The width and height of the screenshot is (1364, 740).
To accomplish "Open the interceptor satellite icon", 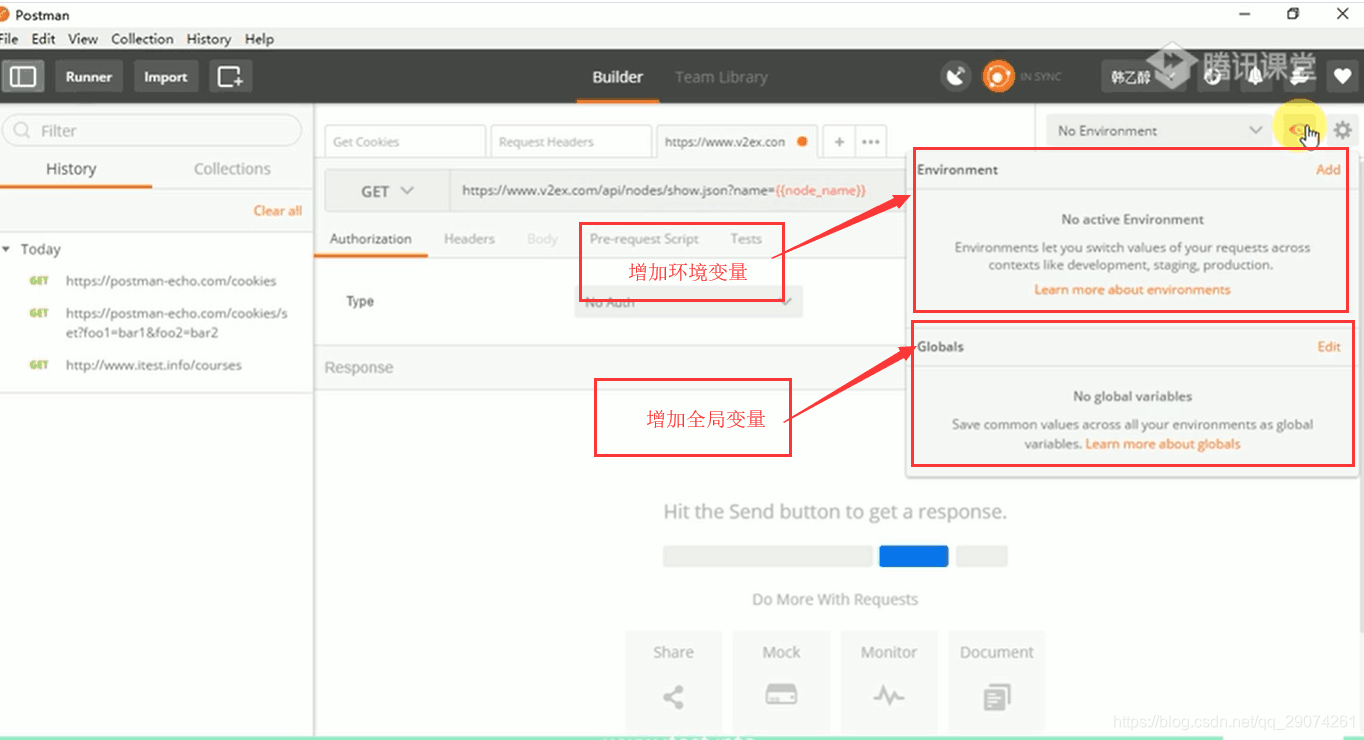I will click(x=956, y=76).
